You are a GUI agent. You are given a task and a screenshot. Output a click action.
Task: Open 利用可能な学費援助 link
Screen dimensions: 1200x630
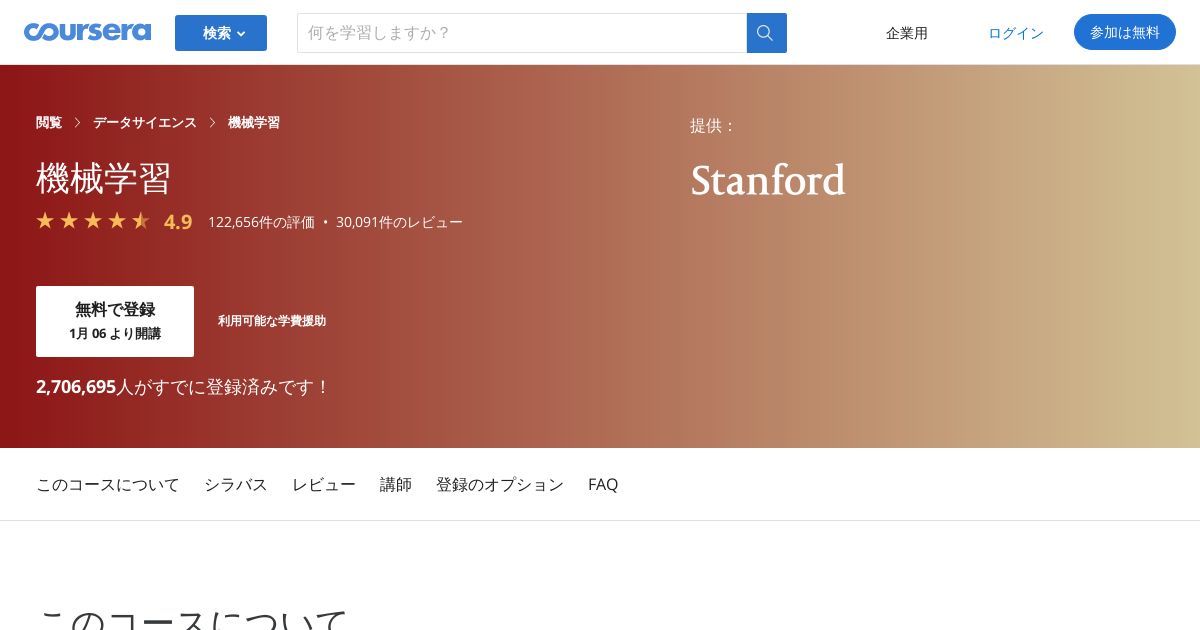pos(272,321)
